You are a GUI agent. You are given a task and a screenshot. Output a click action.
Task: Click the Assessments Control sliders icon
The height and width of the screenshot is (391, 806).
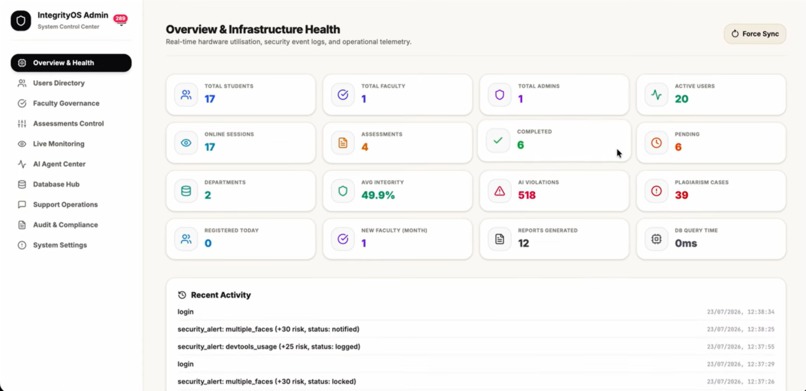22,123
